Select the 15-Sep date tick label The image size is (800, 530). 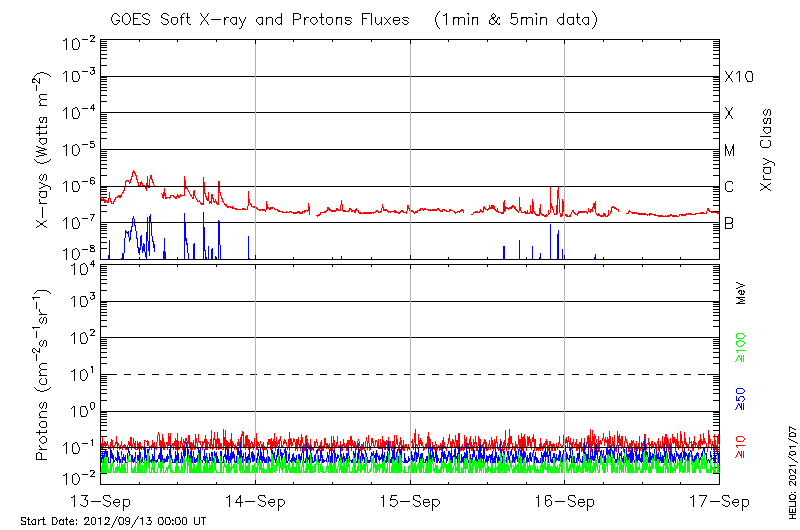coord(410,503)
